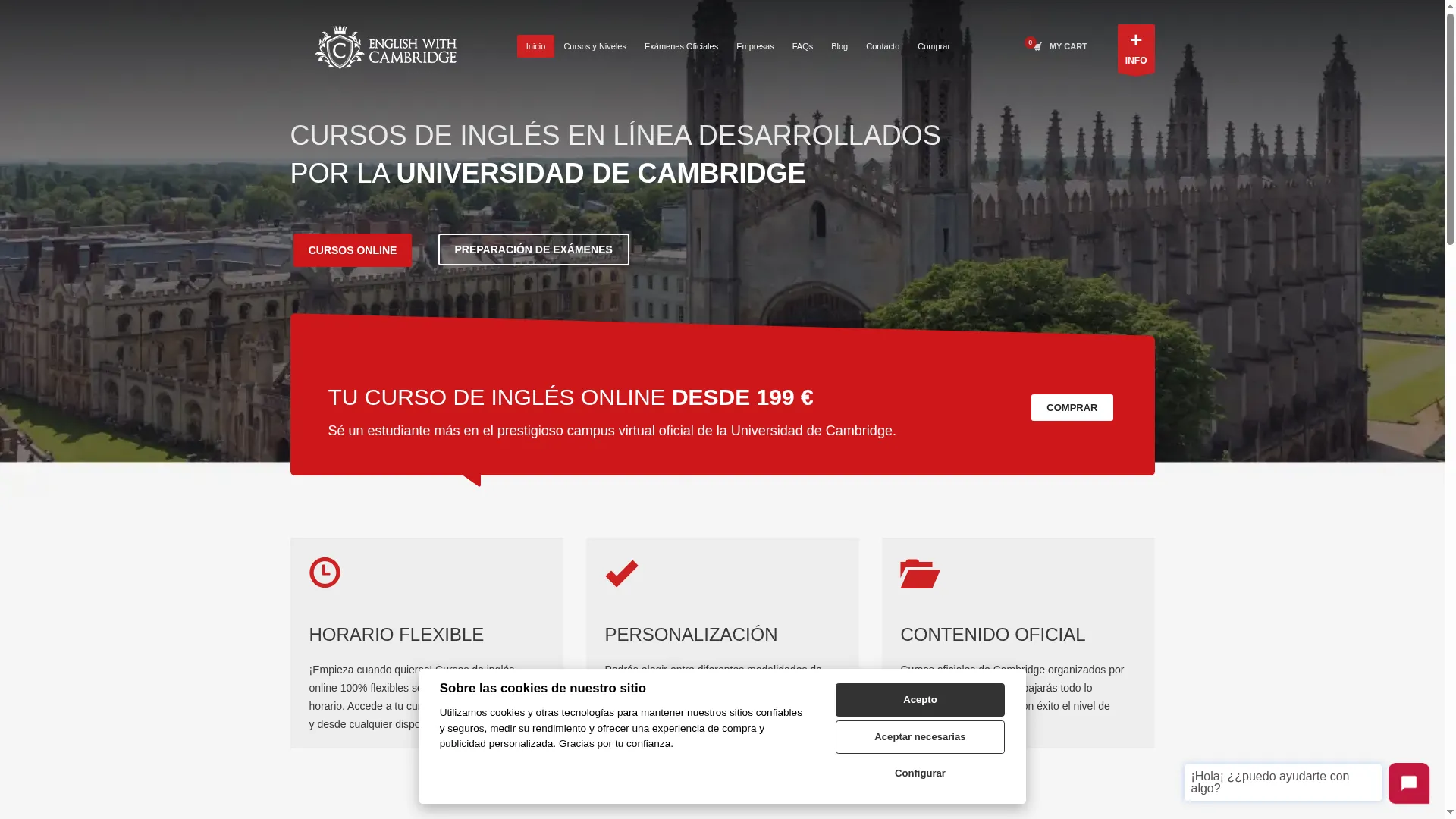The width and height of the screenshot is (1456, 819).
Task: Open MY CART link
Action: [x=1068, y=47]
